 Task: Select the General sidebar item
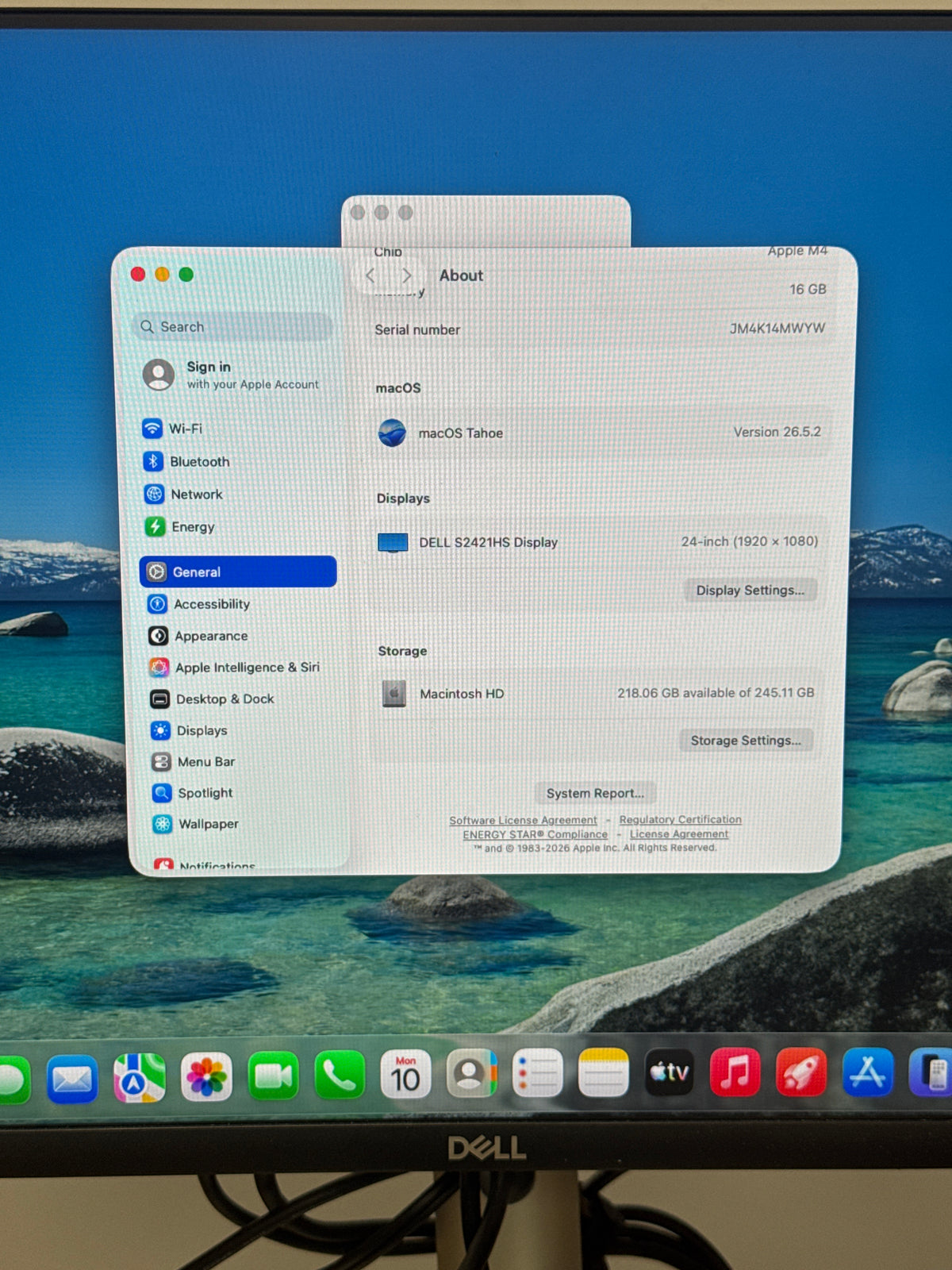[238, 571]
